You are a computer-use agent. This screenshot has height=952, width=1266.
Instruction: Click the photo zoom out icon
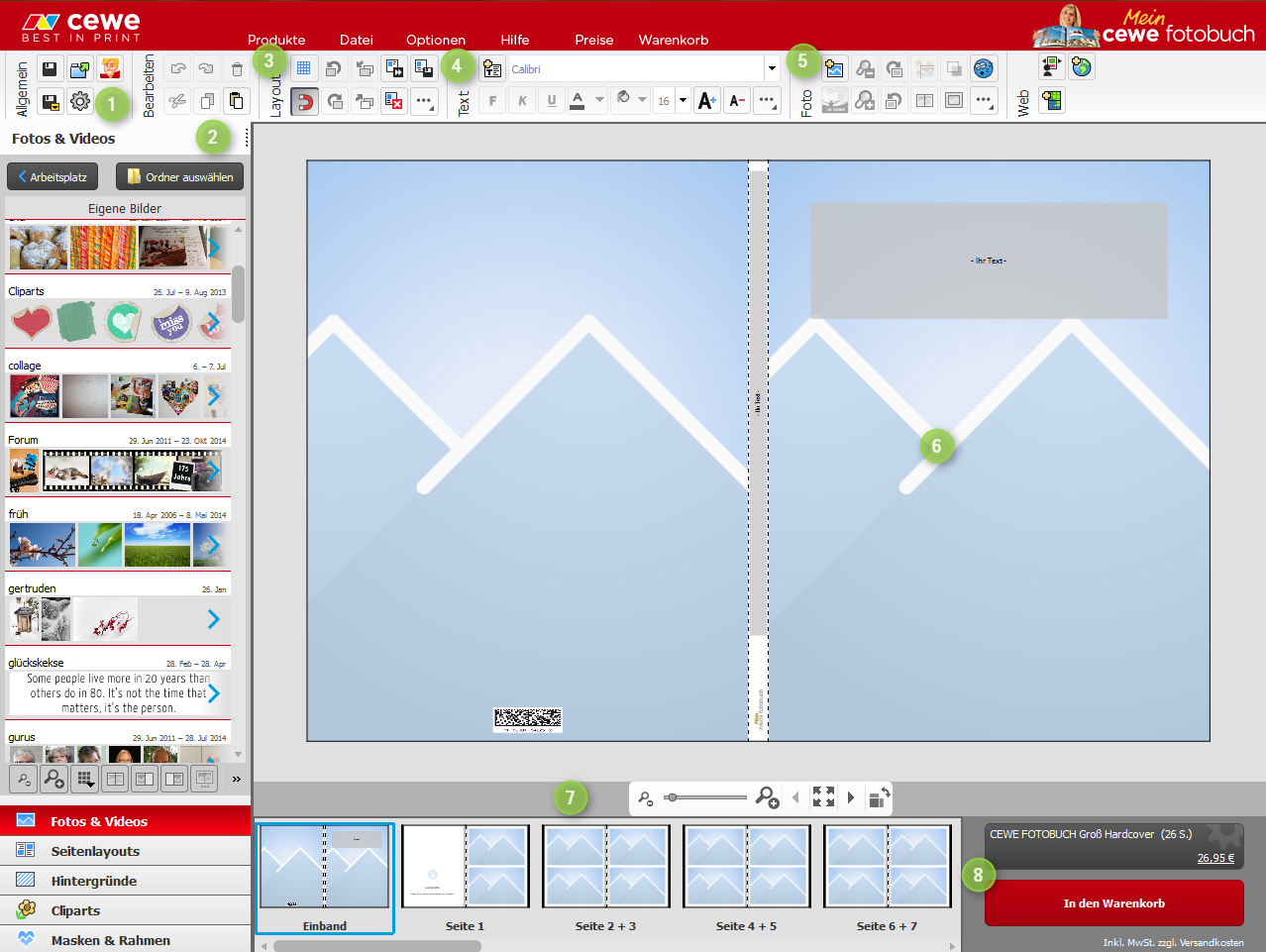[865, 68]
